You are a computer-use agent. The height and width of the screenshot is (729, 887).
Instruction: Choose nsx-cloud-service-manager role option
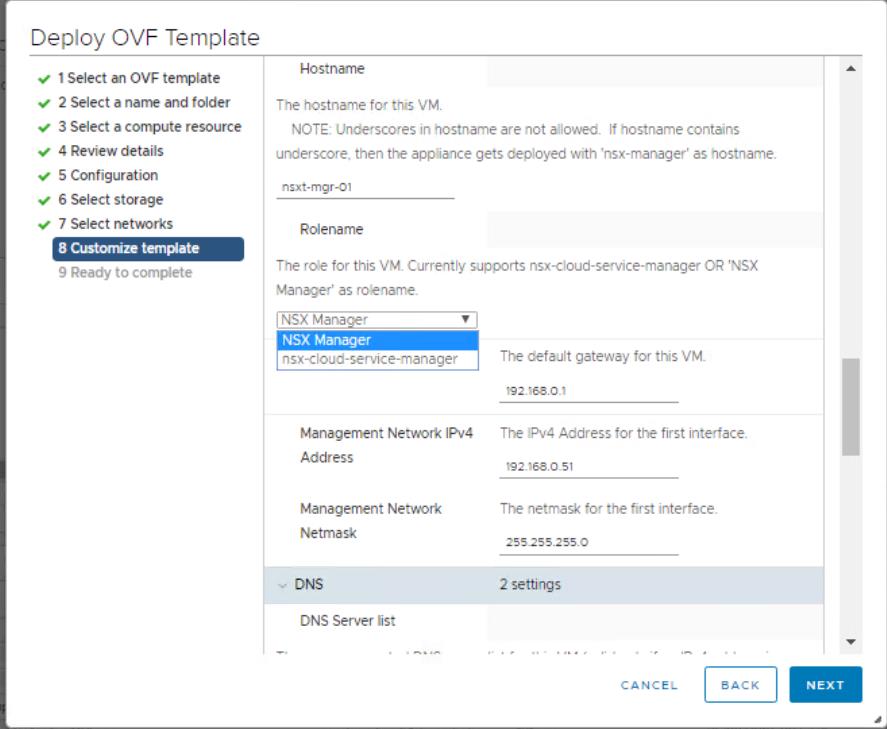click(377, 359)
